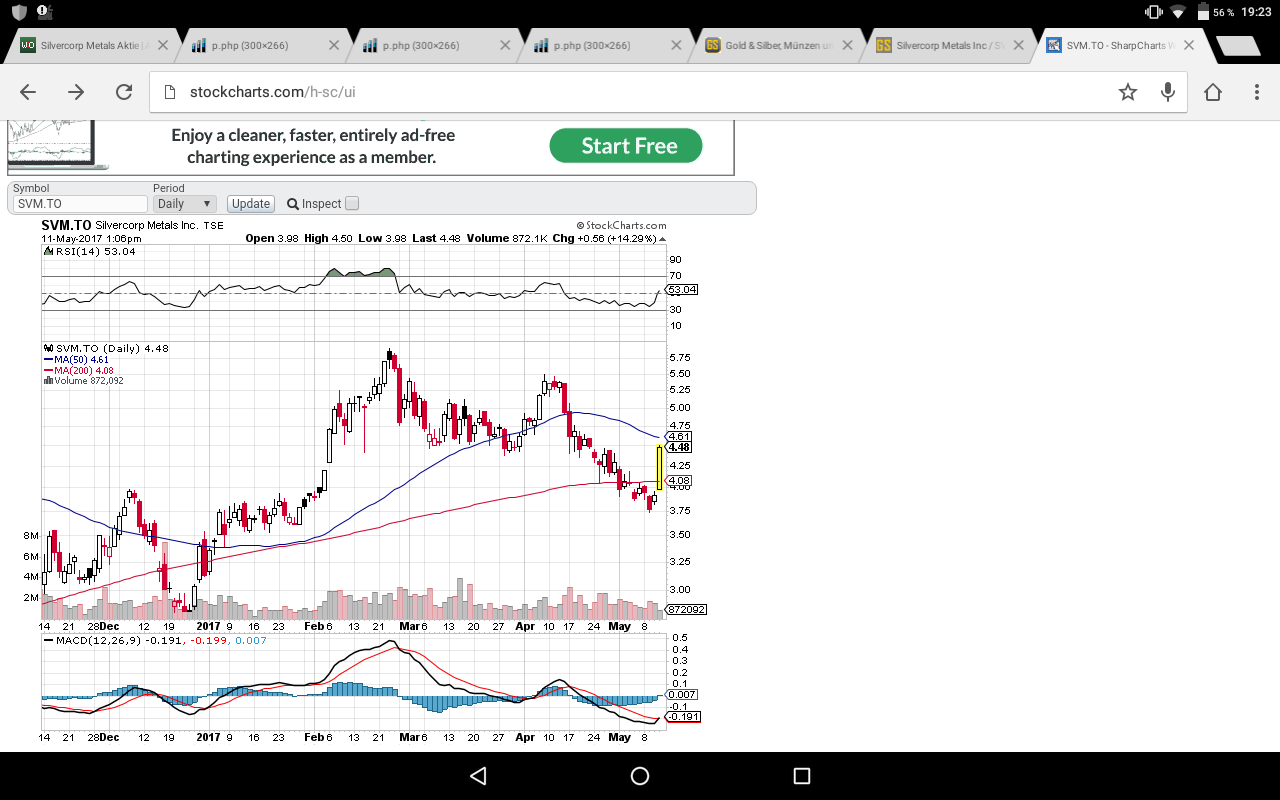Viewport: 1280px width, 800px height.
Task: Close the SVM.TO - SharpCharts tab
Action: coord(1189,45)
